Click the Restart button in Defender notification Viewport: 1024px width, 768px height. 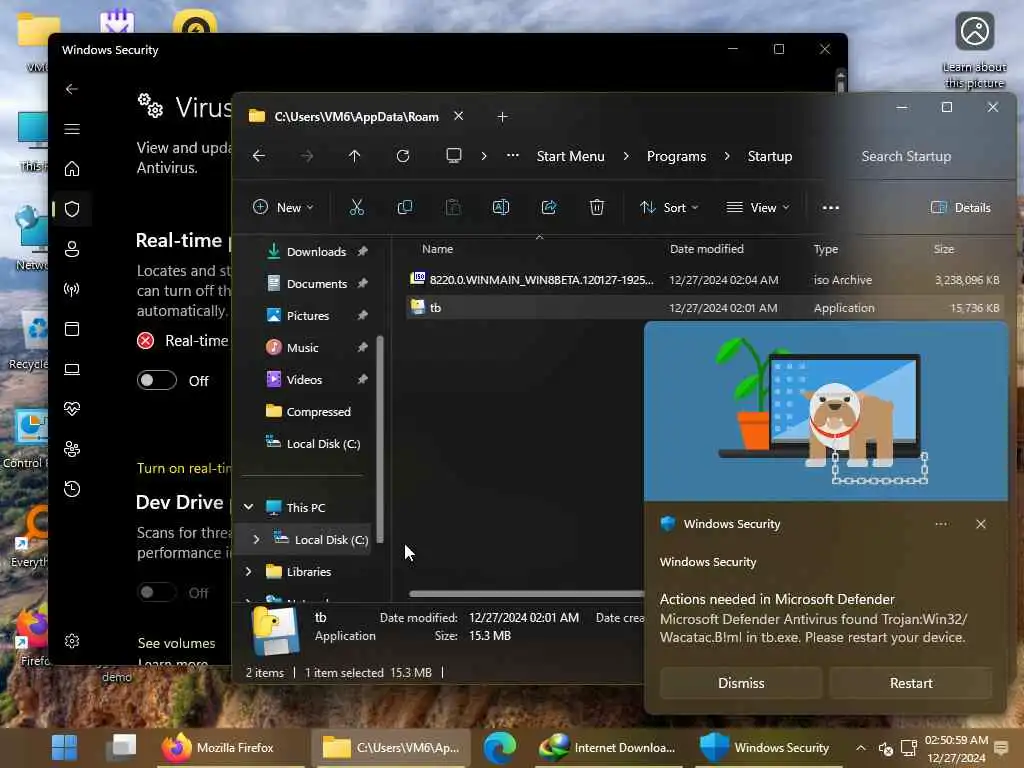point(910,683)
